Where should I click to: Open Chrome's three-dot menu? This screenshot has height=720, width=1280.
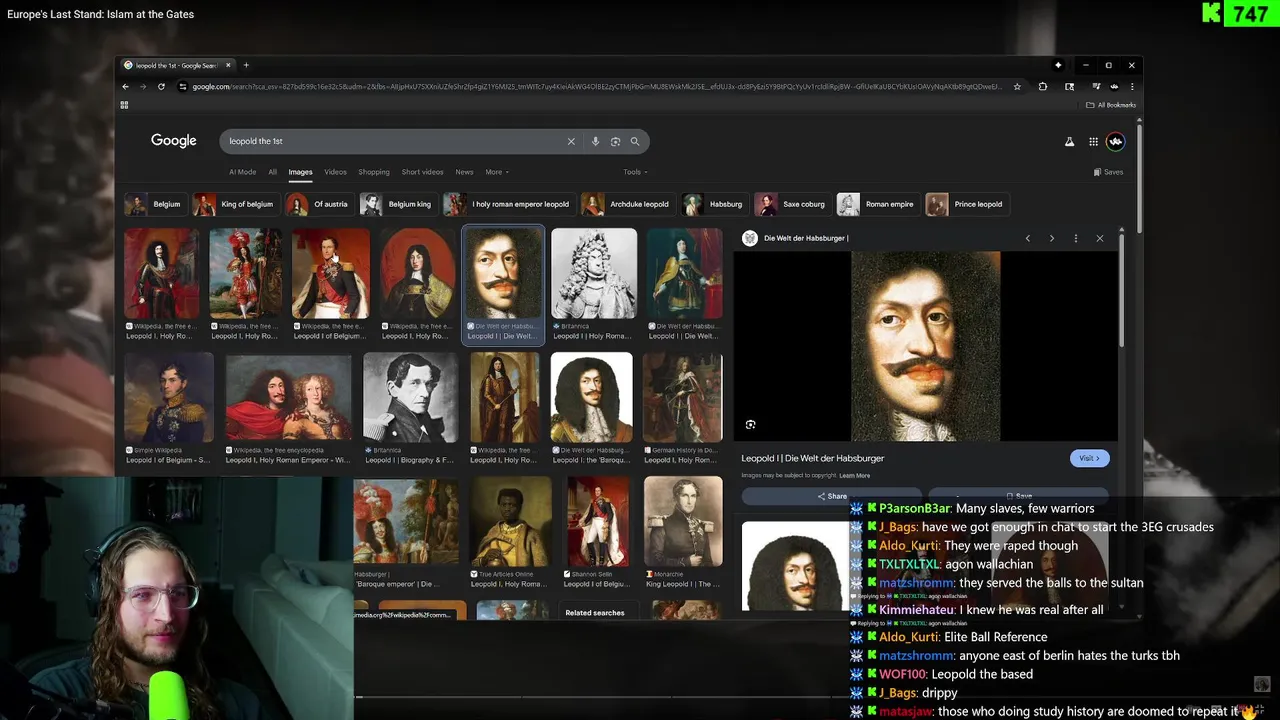point(1132,87)
